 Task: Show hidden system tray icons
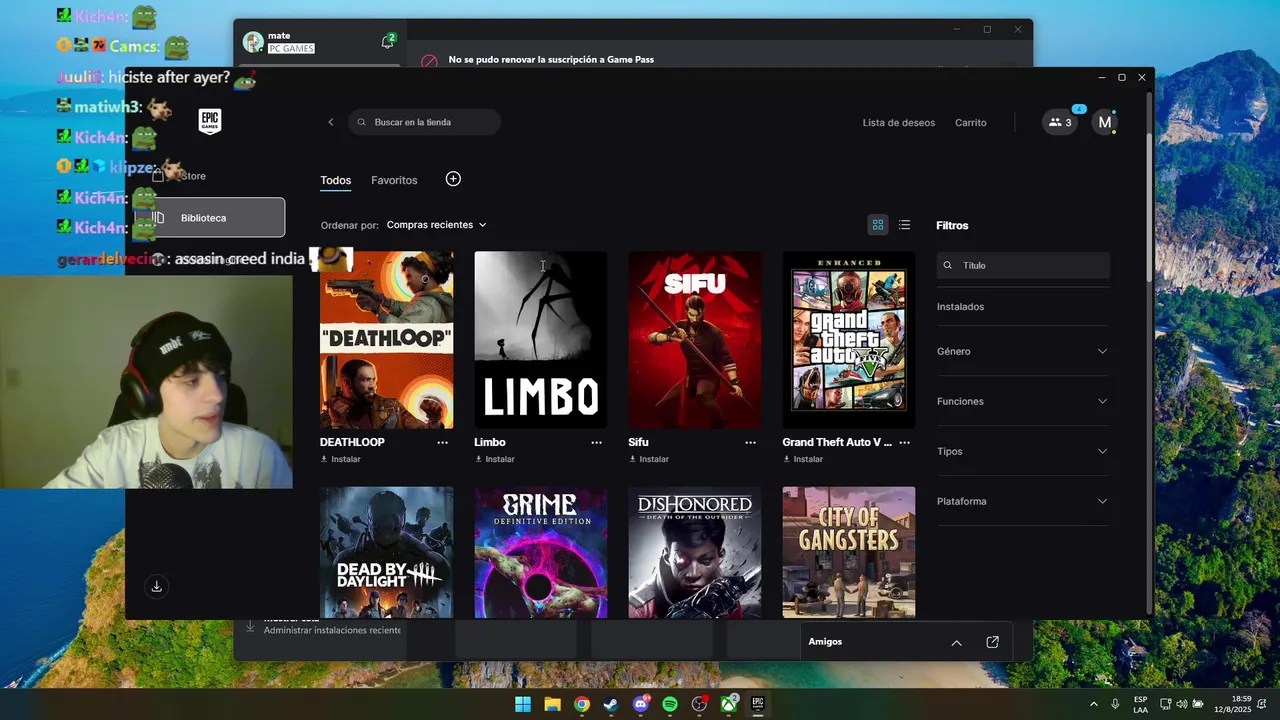[x=1094, y=704]
